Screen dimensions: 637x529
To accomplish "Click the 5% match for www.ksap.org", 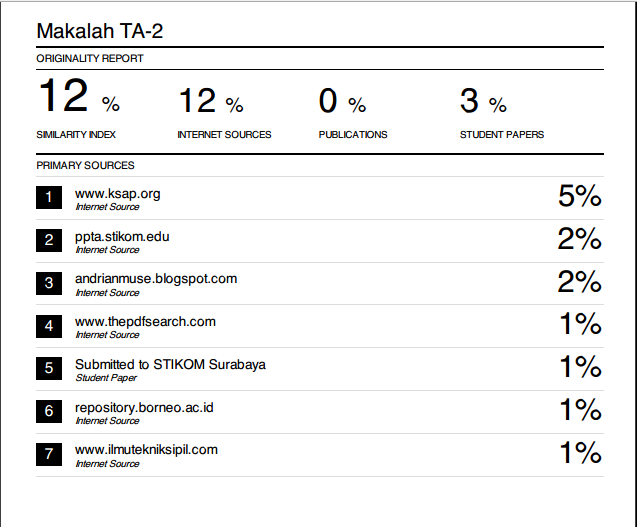I will tap(579, 196).
